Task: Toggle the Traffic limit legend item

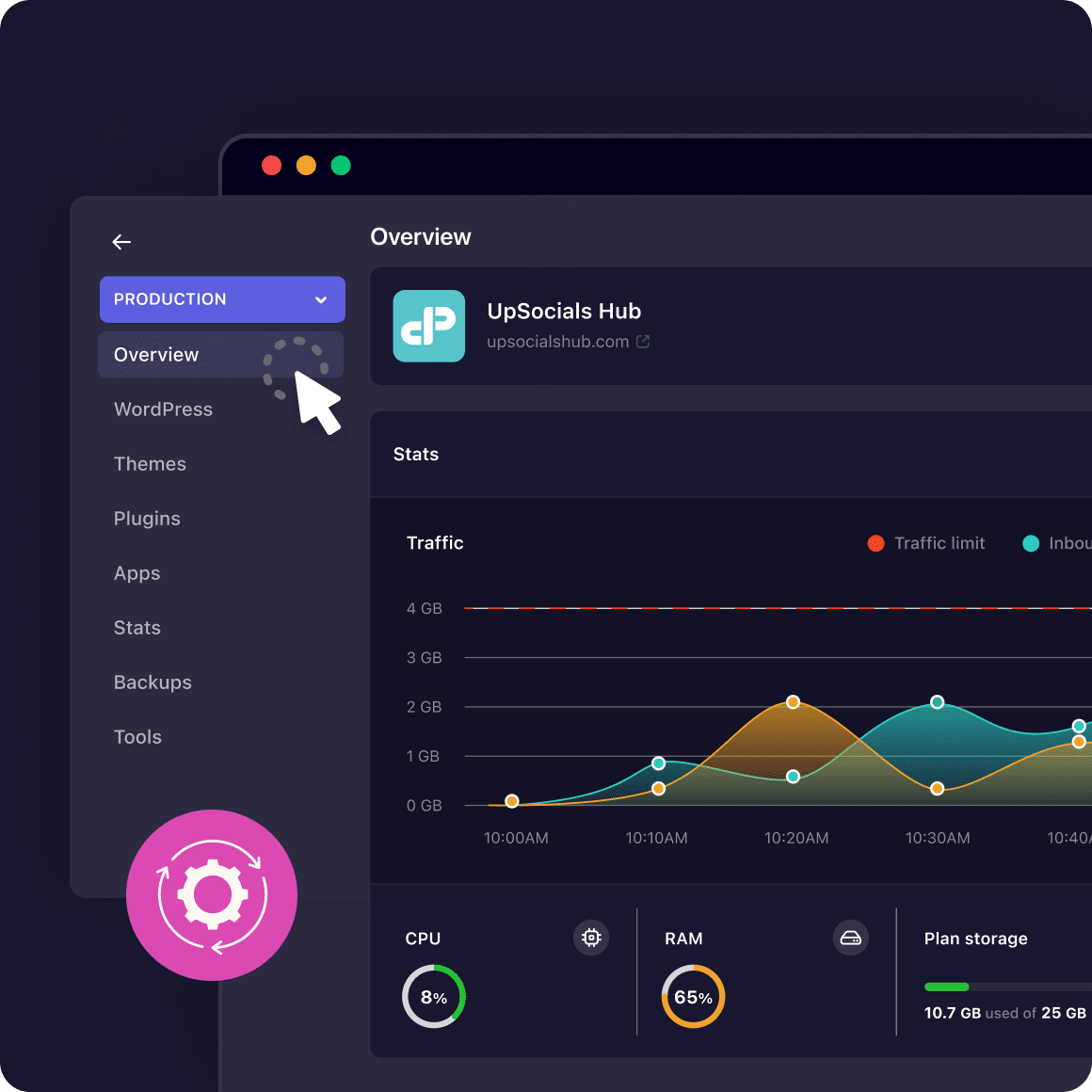Action: click(926, 543)
